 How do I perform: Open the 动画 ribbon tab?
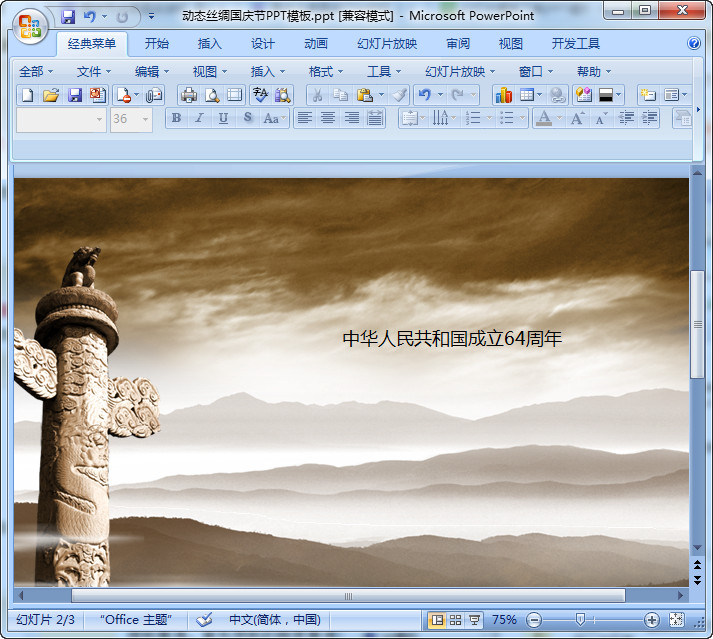tap(316, 44)
